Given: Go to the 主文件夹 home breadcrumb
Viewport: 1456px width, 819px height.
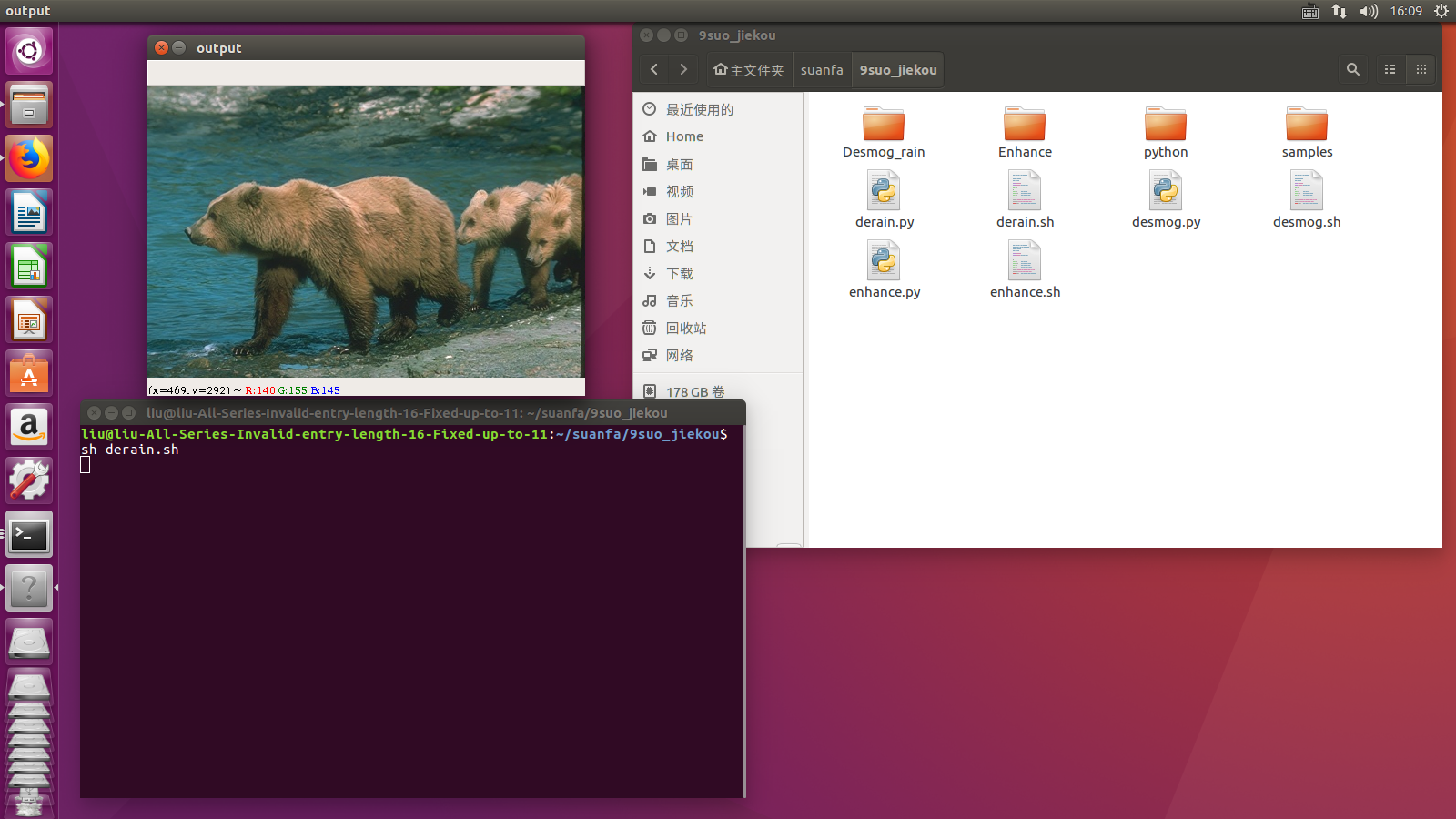Looking at the screenshot, I should (748, 69).
